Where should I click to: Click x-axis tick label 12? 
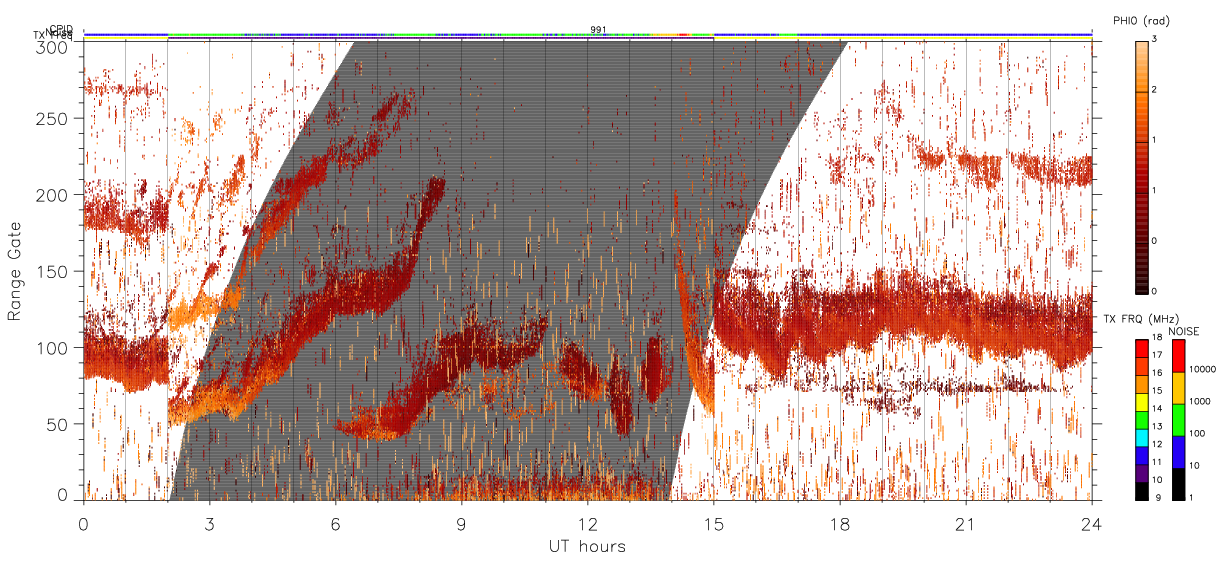point(587,523)
